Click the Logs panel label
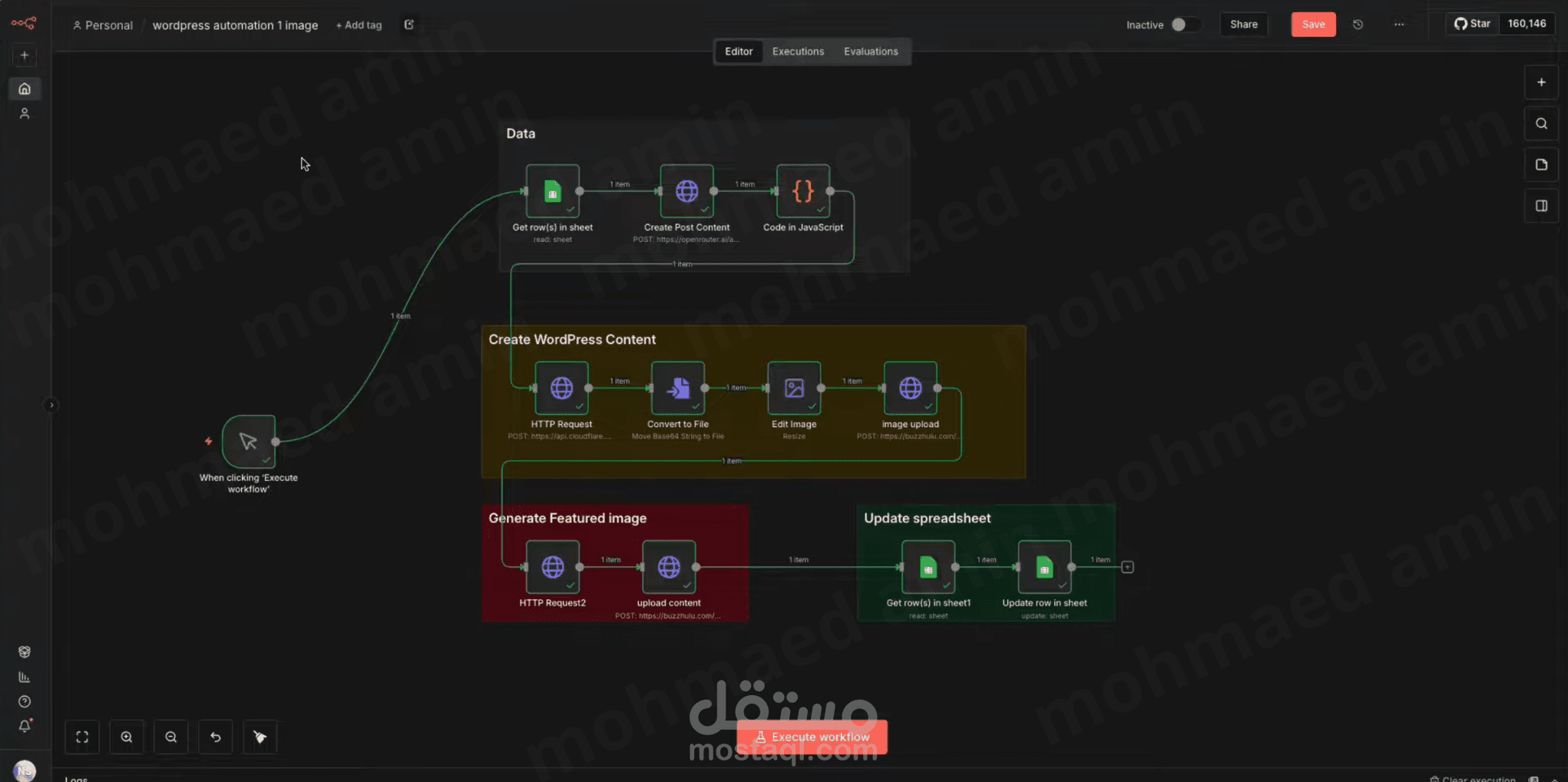This screenshot has width=1568, height=782. [76, 778]
